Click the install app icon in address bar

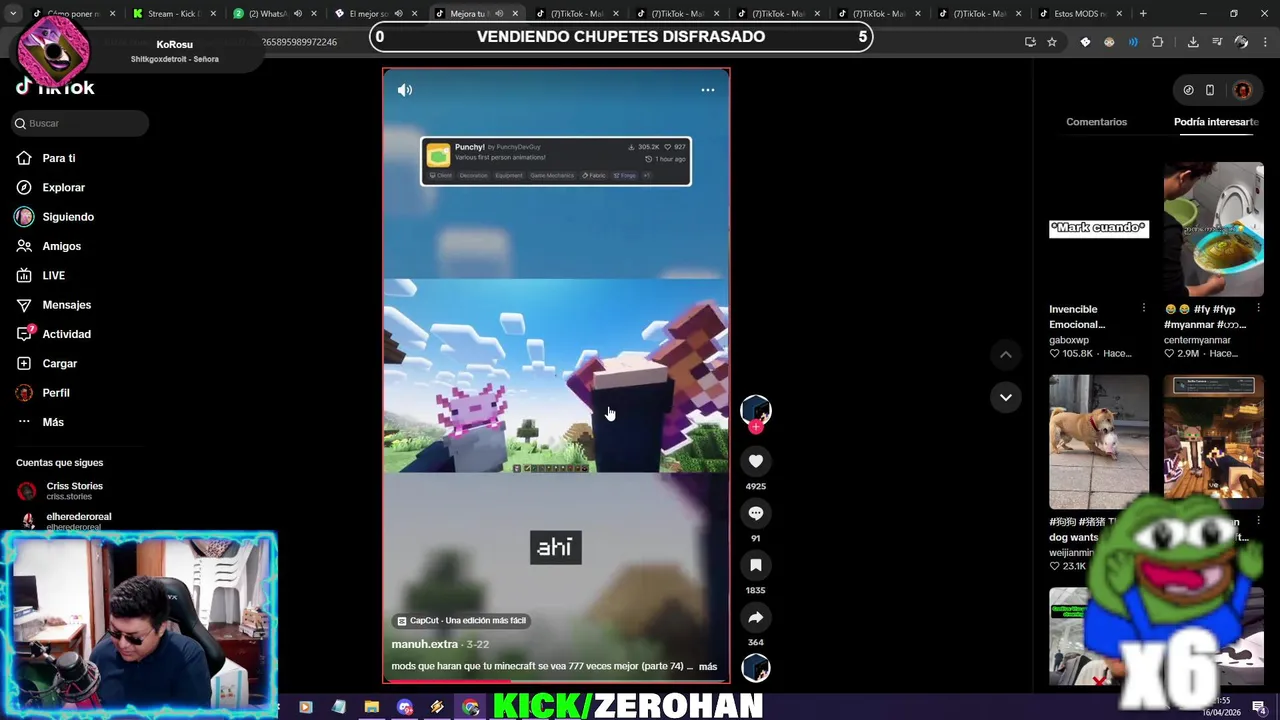1030,42
